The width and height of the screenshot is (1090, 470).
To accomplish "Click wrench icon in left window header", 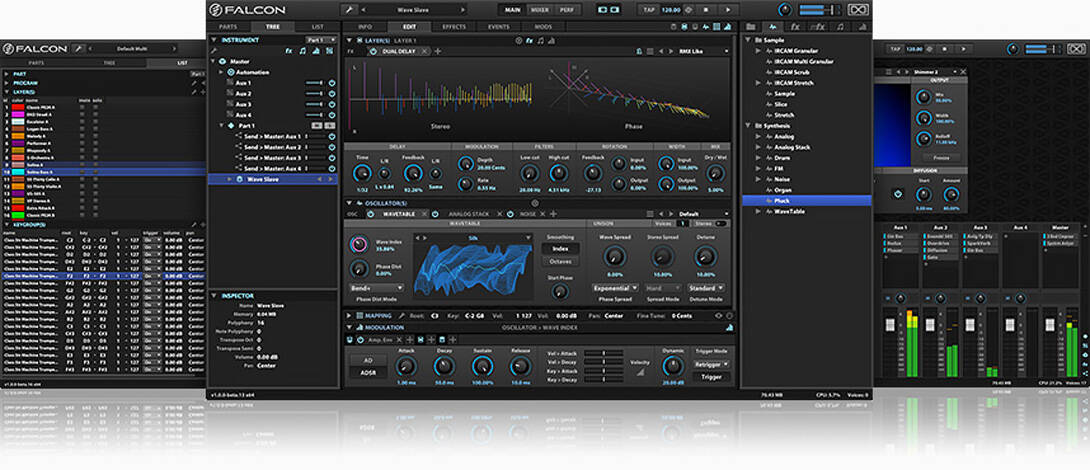I will tap(79, 49).
